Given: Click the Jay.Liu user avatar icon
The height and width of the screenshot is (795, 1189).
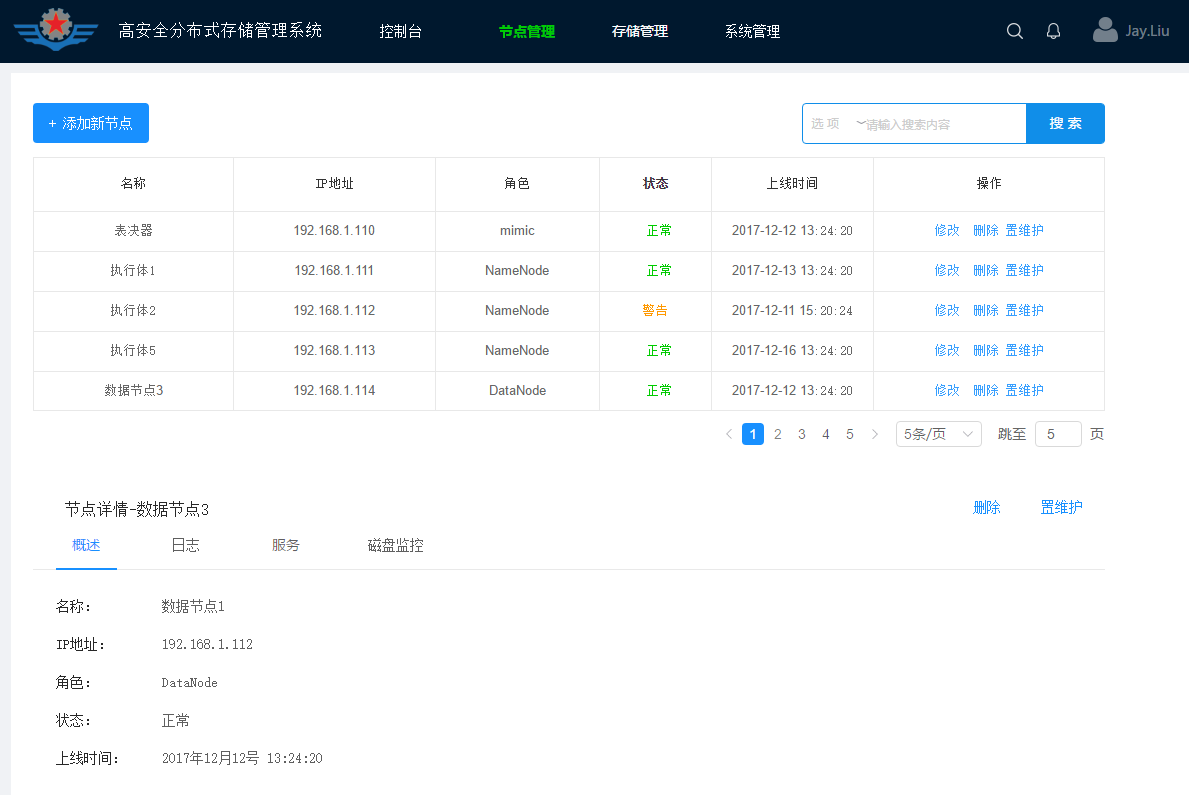Looking at the screenshot, I should pos(1105,30).
